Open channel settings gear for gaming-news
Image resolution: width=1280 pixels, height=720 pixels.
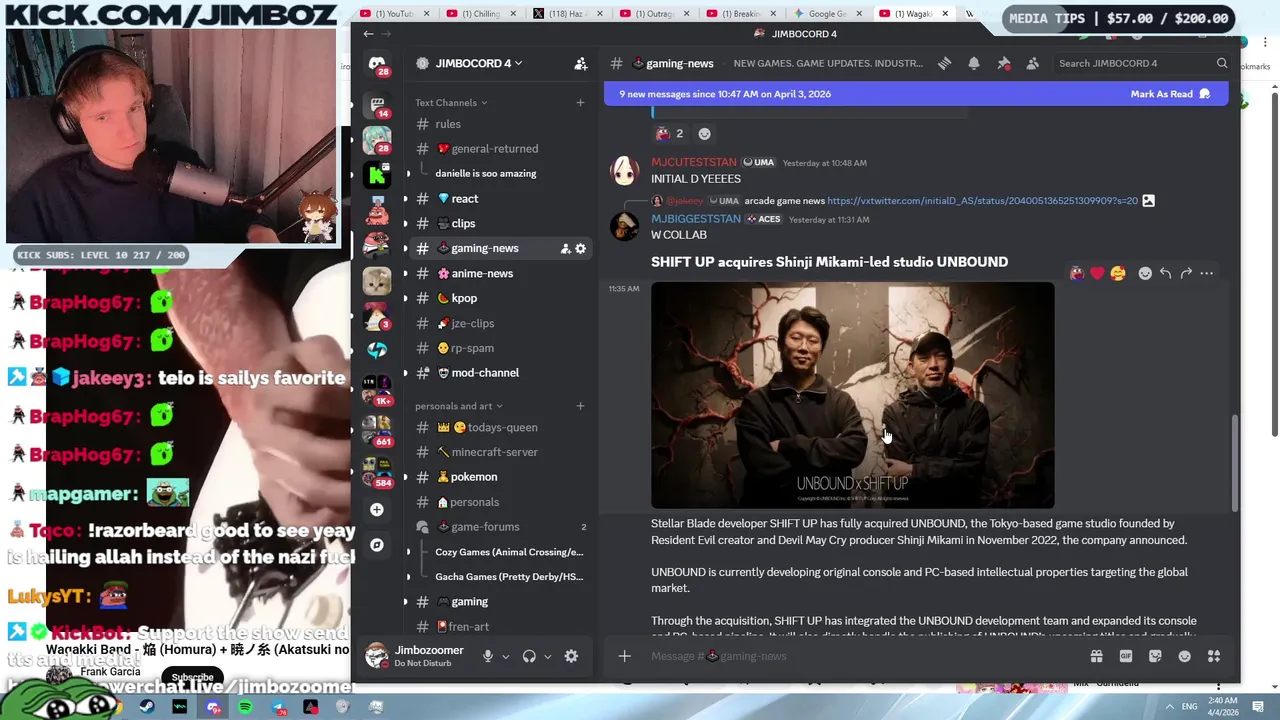pos(580,248)
